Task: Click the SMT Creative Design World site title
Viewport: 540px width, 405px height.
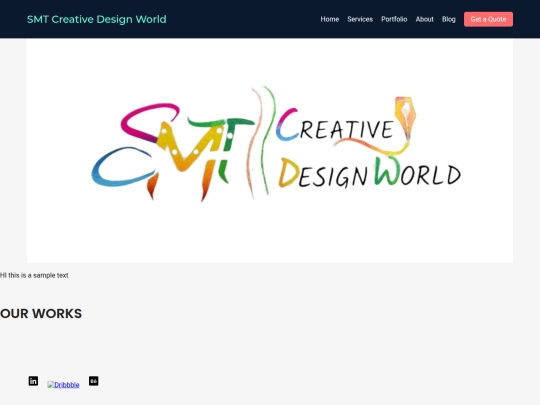Action: point(97,19)
